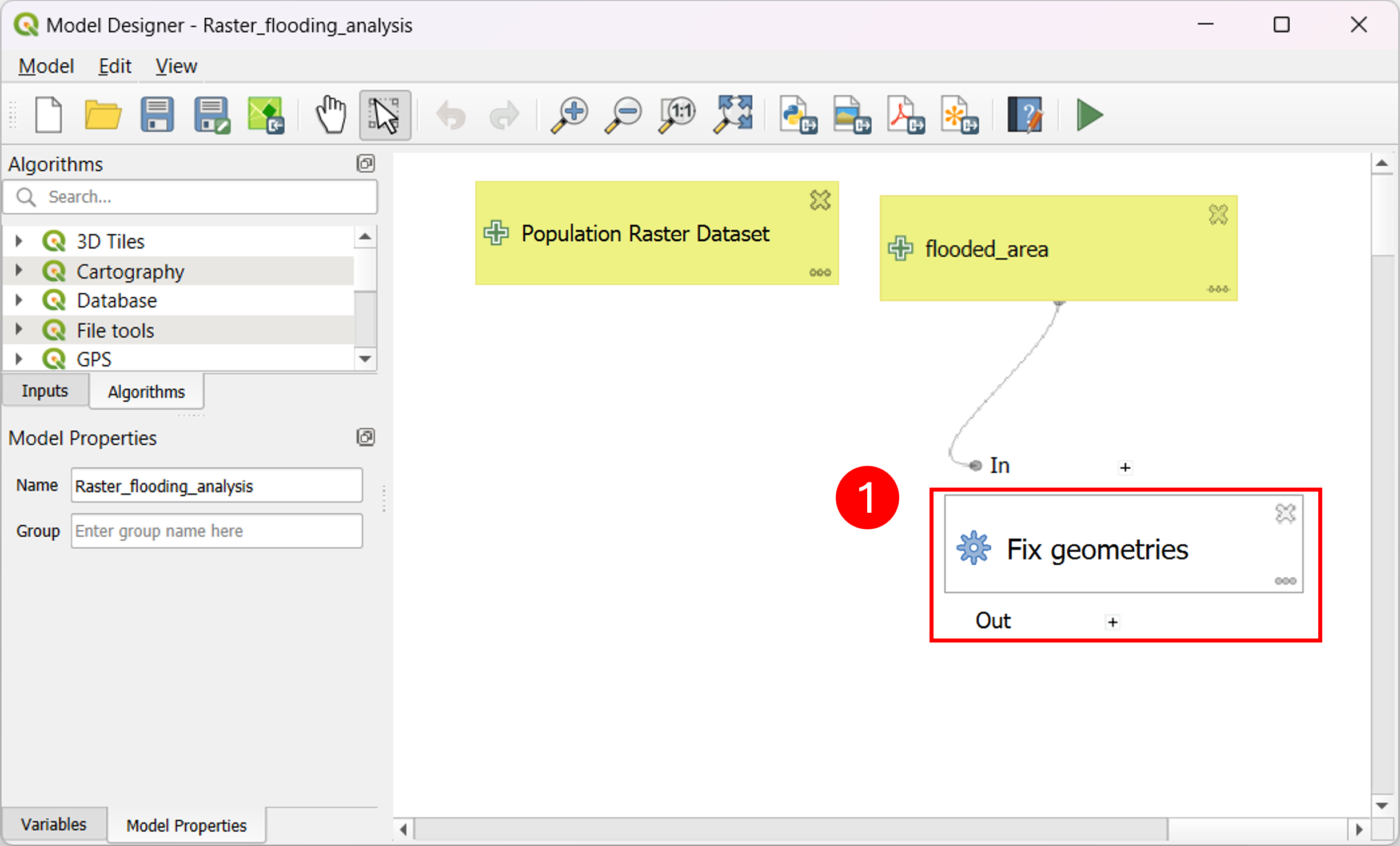Edit Population Raster Dataset via dots button
This screenshot has height=846, width=1400.
[x=820, y=272]
